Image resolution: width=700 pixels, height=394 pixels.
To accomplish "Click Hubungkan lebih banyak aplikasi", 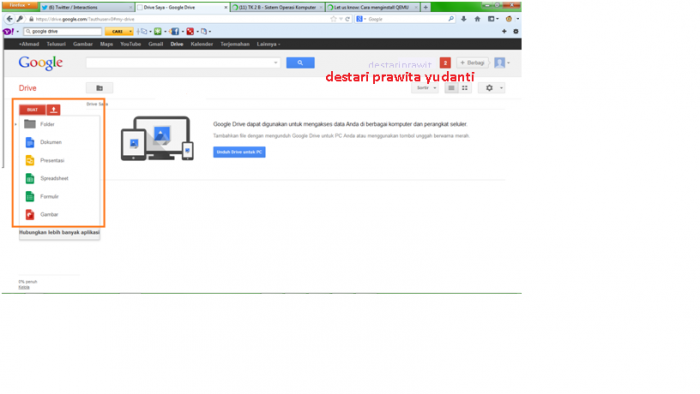I will point(59,233).
